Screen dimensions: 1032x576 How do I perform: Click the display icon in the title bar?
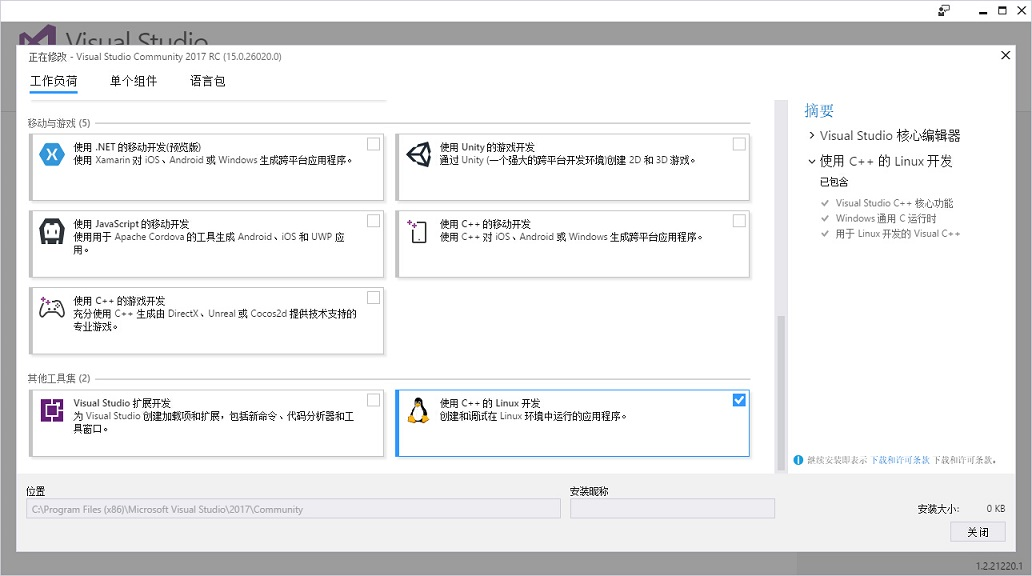(x=944, y=9)
